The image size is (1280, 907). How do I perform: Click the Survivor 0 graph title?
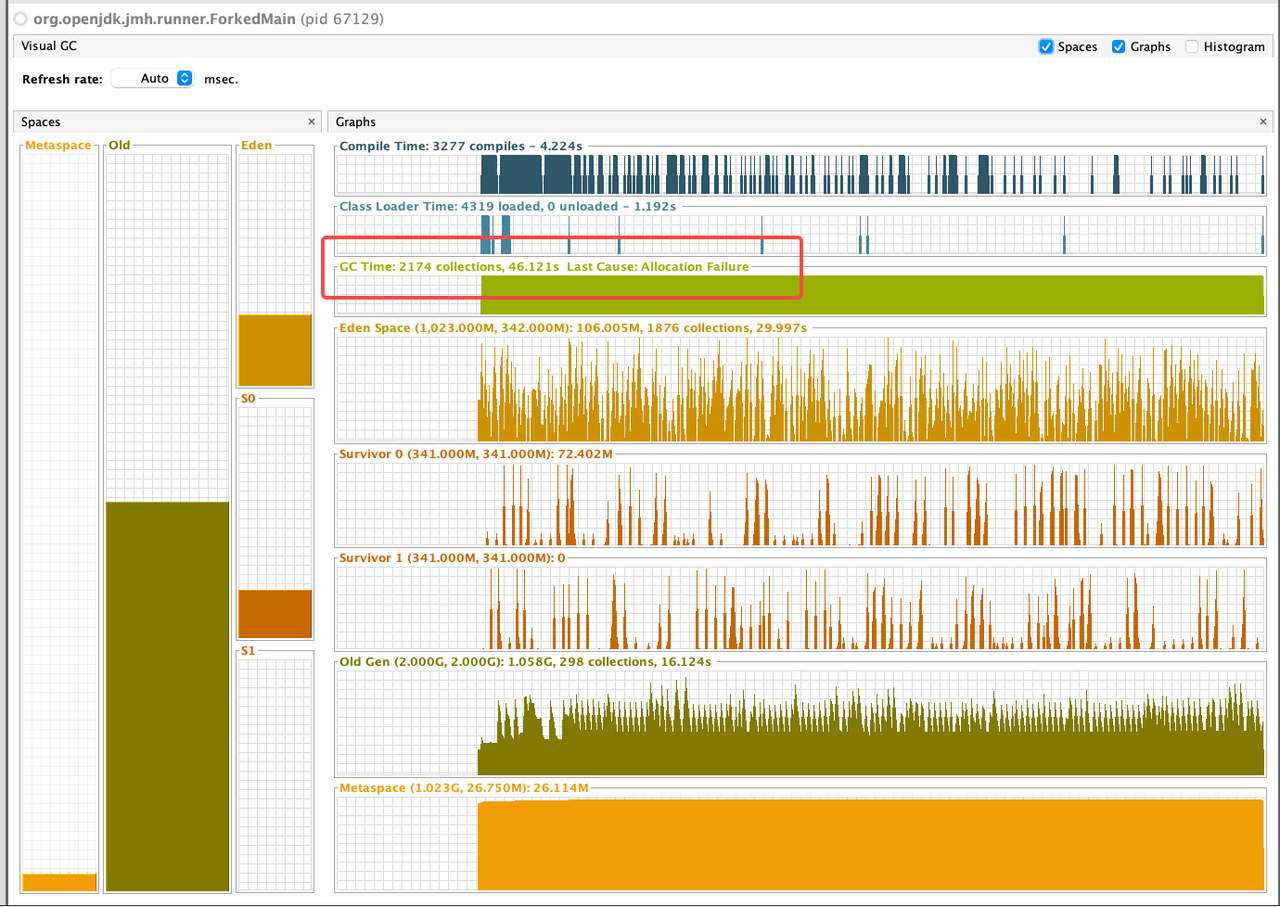click(476, 454)
